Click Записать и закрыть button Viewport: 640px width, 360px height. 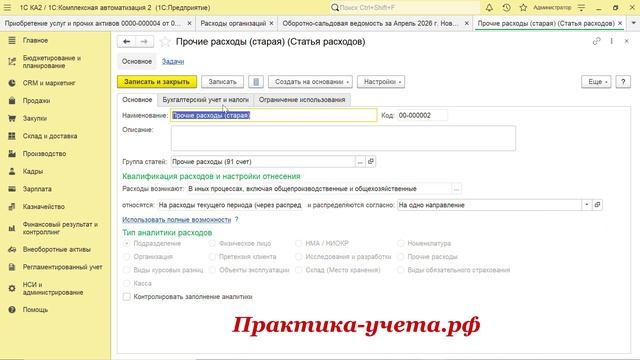(x=157, y=82)
